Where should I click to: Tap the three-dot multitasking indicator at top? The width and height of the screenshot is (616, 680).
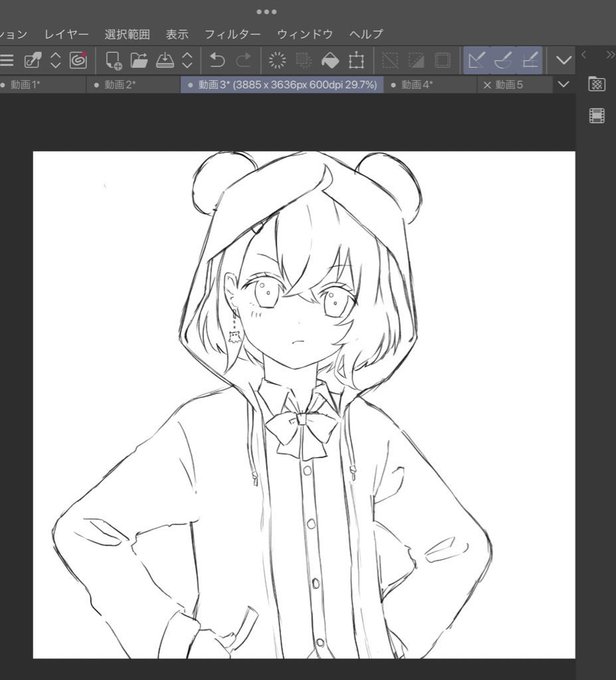point(266,12)
